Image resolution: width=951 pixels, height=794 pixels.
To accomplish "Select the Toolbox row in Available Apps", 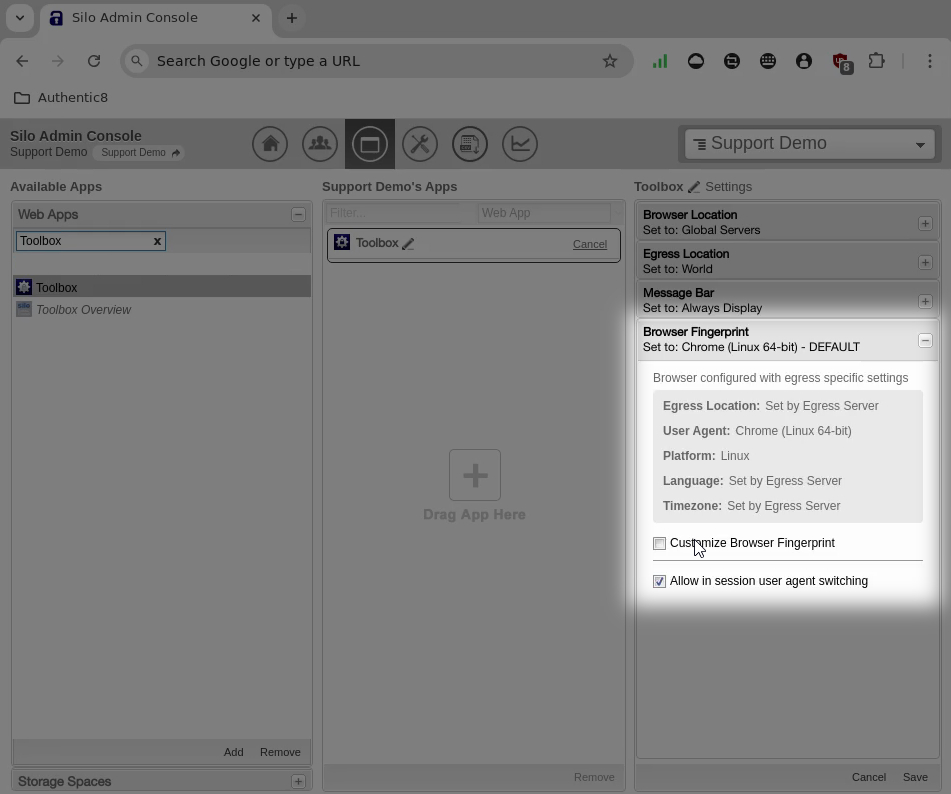I will (x=162, y=286).
